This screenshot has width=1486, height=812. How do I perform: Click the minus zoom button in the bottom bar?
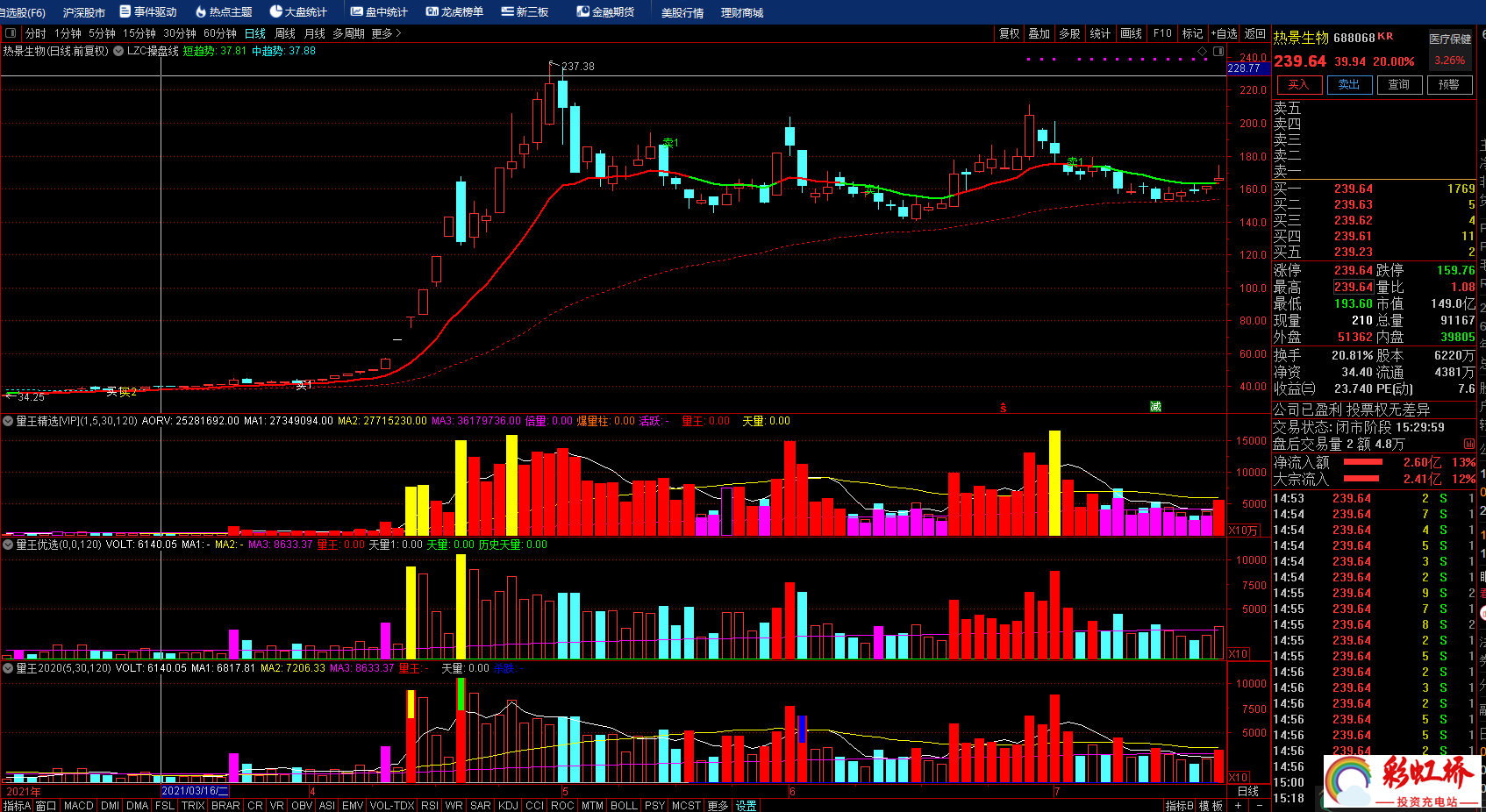tap(1260, 805)
